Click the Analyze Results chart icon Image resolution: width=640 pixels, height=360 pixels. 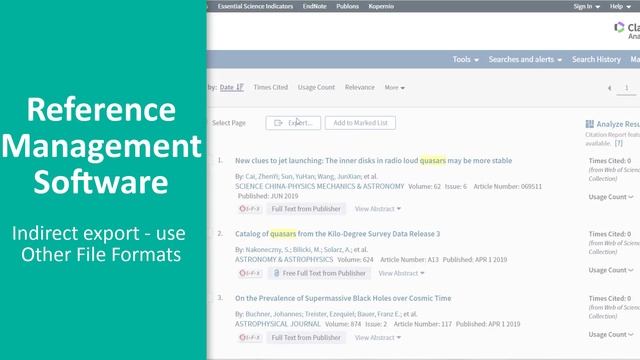[x=590, y=124]
